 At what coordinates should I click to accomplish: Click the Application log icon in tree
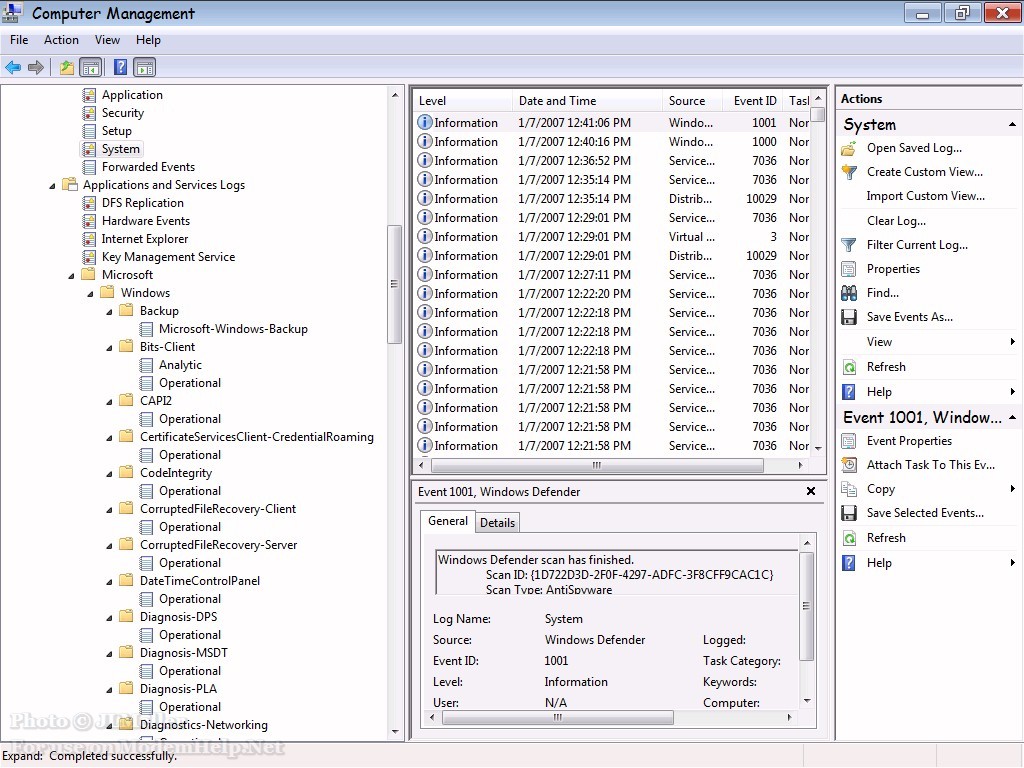(x=89, y=95)
